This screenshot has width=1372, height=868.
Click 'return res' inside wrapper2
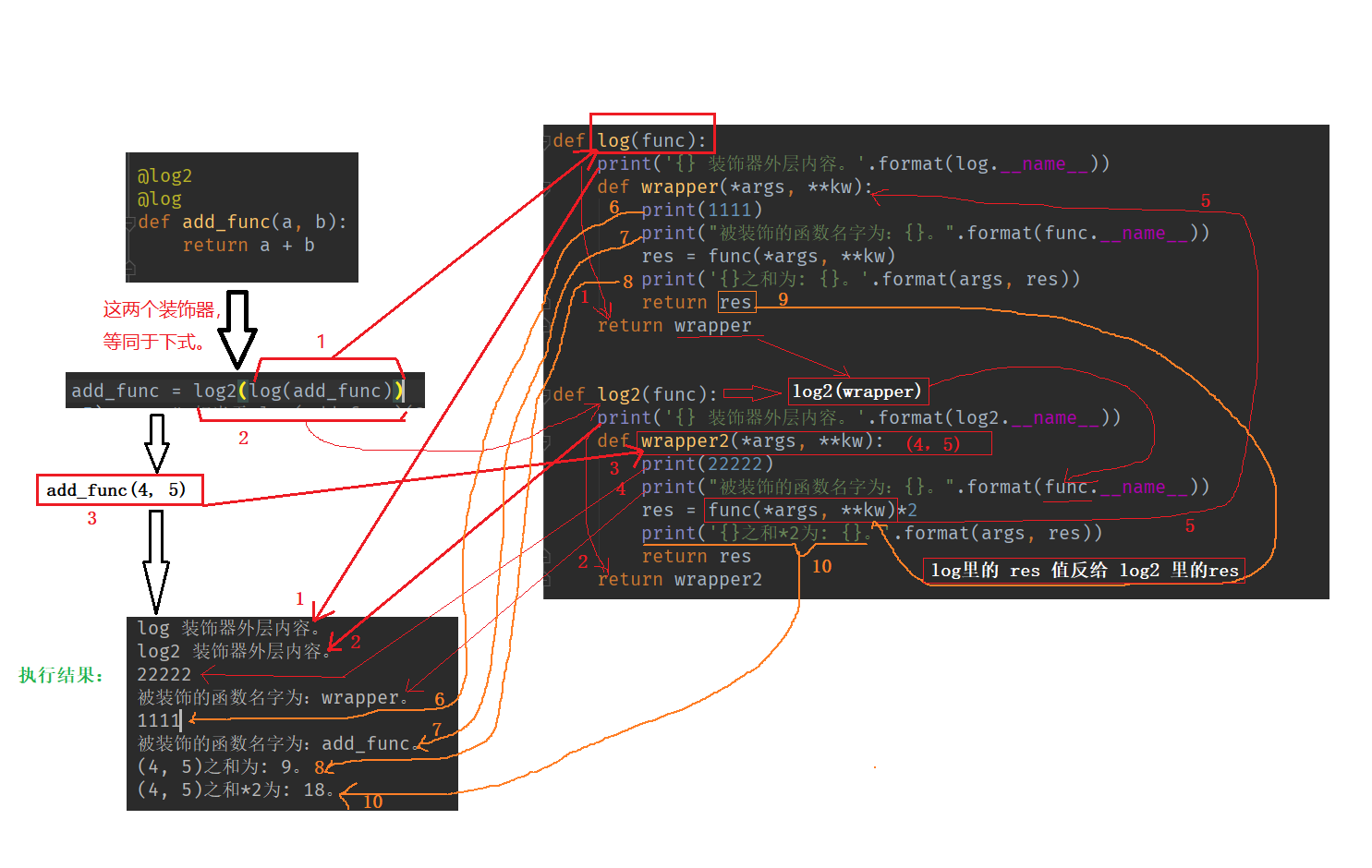(697, 556)
